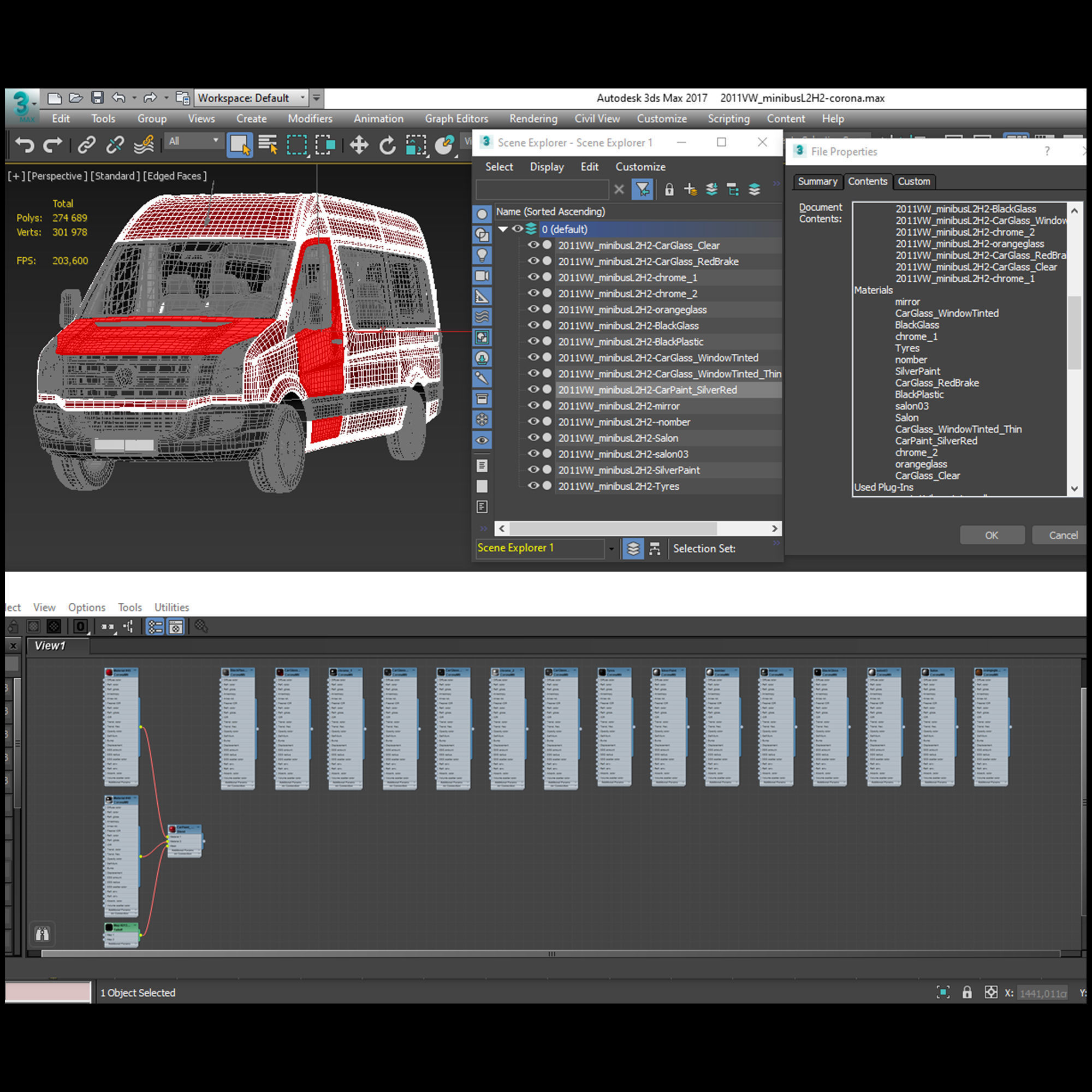Click the [Perspective] viewport label
Image resolution: width=1092 pixels, height=1092 pixels.
tap(58, 176)
